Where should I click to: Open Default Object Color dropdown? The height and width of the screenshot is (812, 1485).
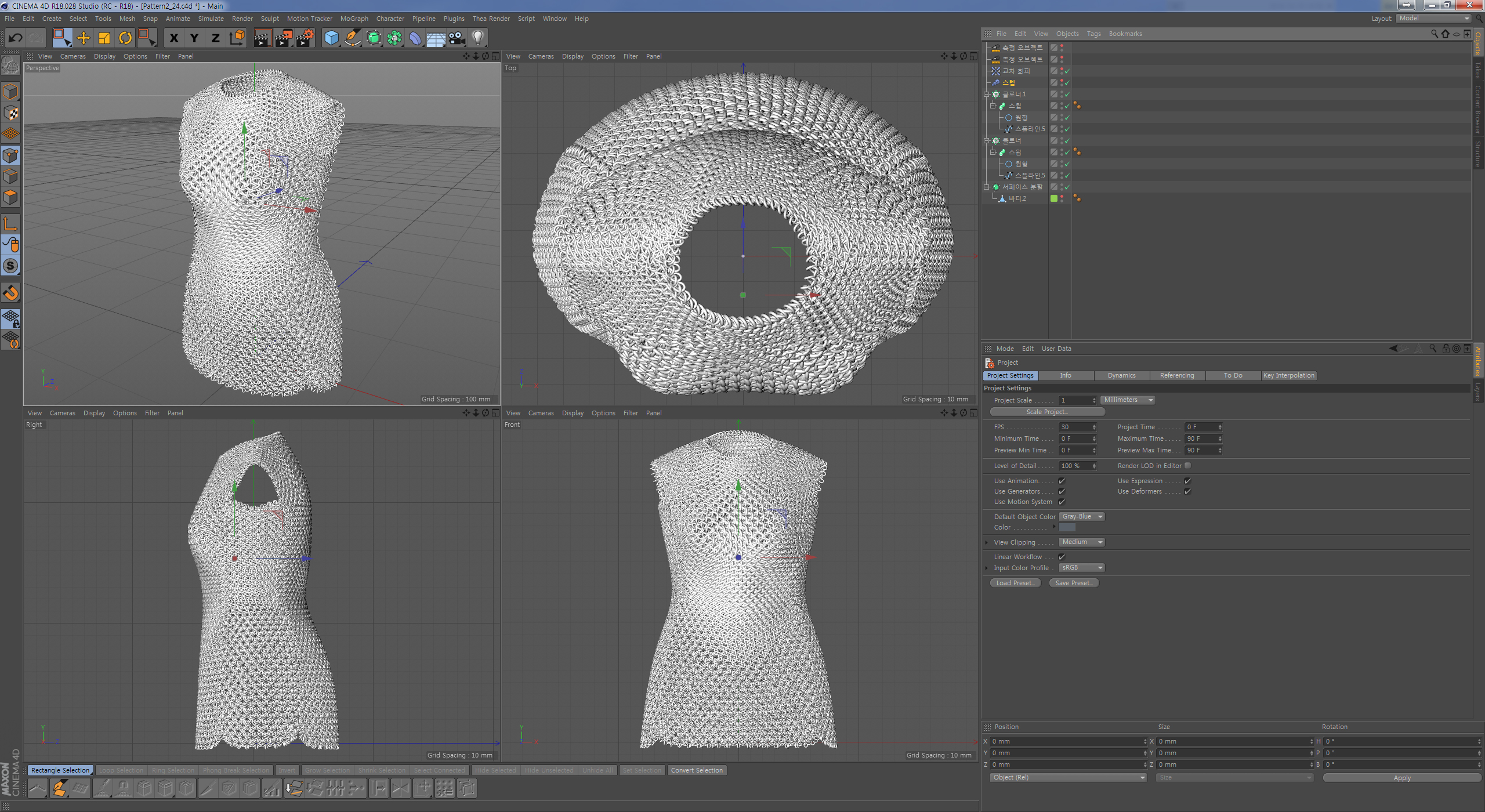(1081, 517)
